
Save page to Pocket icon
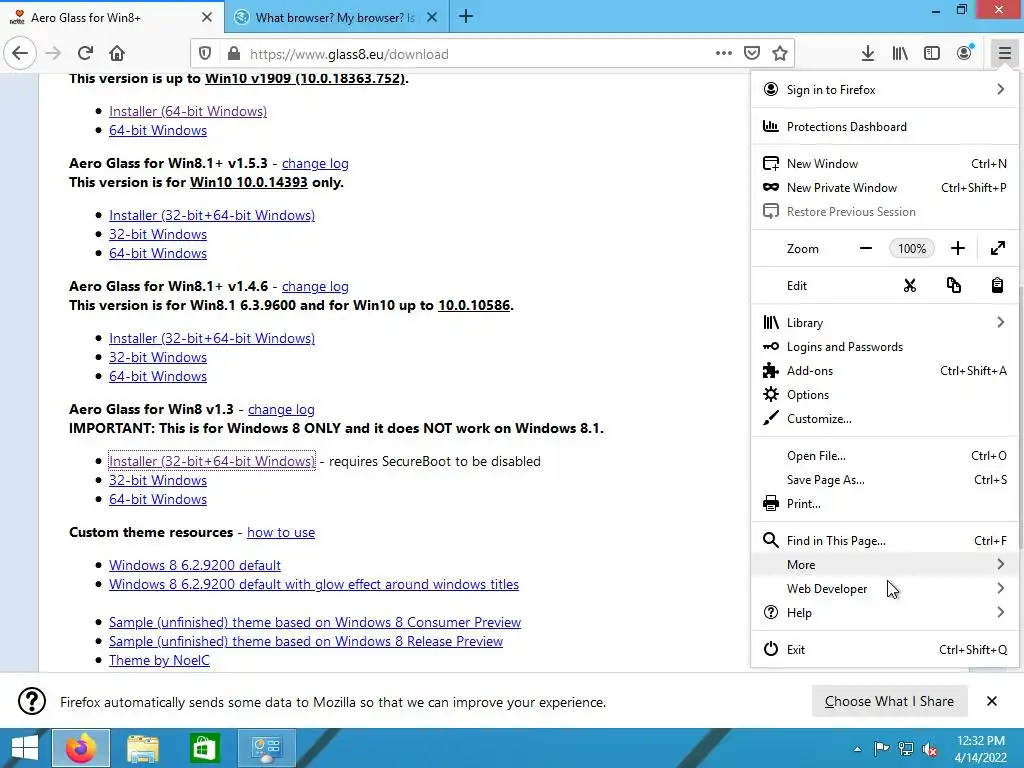pos(752,53)
